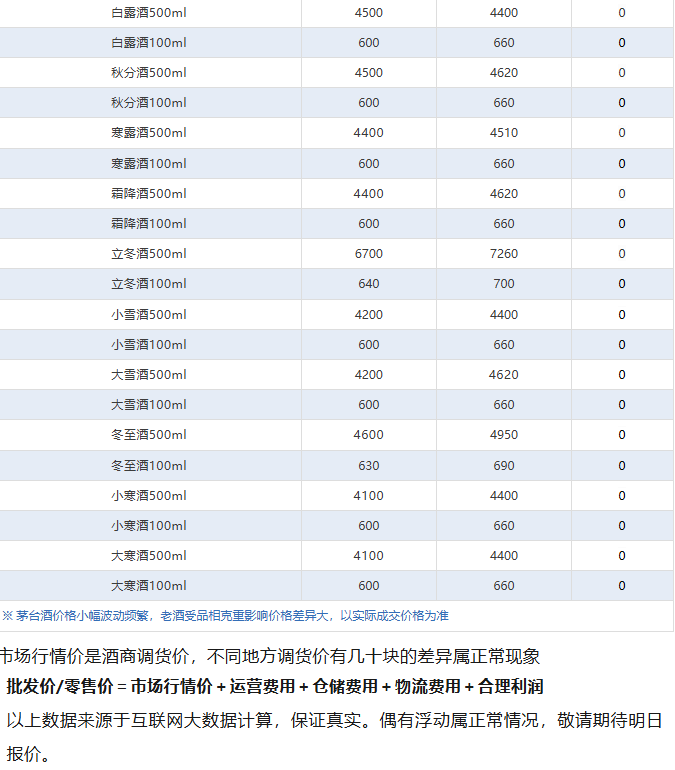Click the 4600 price for 冬至酒500ml
675x770 pixels.
click(368, 435)
